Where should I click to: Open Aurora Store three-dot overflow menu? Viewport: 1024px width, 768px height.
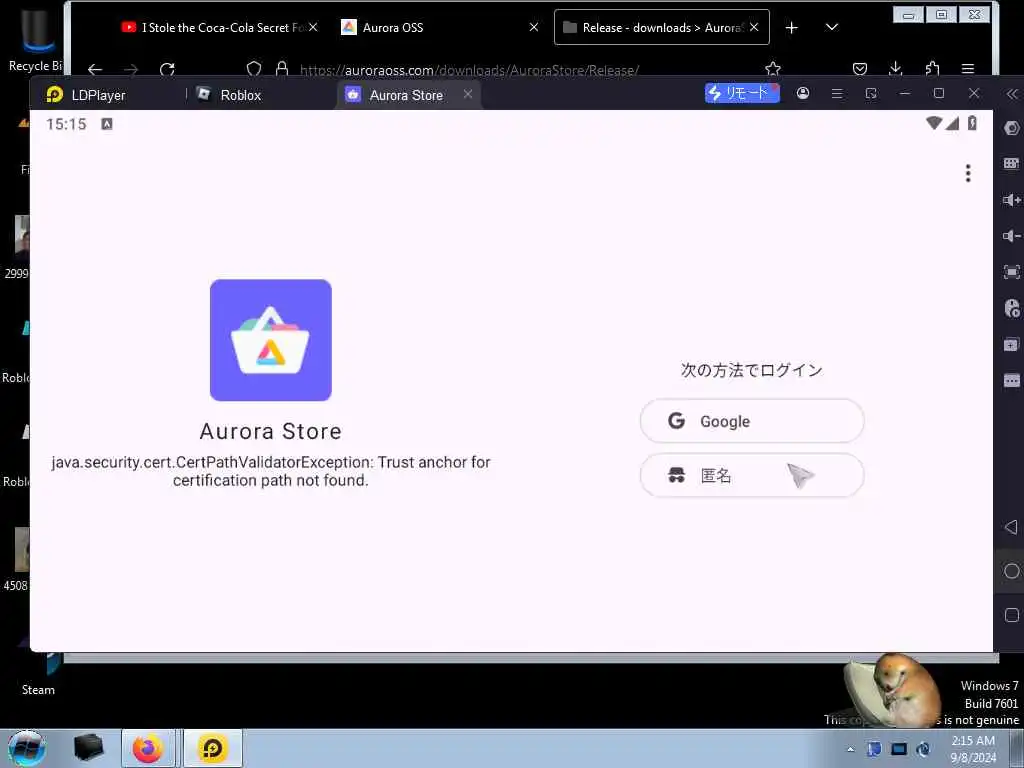pos(968,173)
